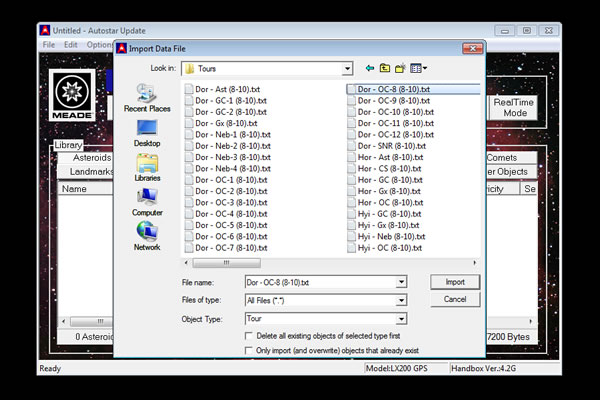Click the file icon of Dor - Gx (8-10).txt
This screenshot has height=400, width=600.
pyautogui.click(x=189, y=123)
